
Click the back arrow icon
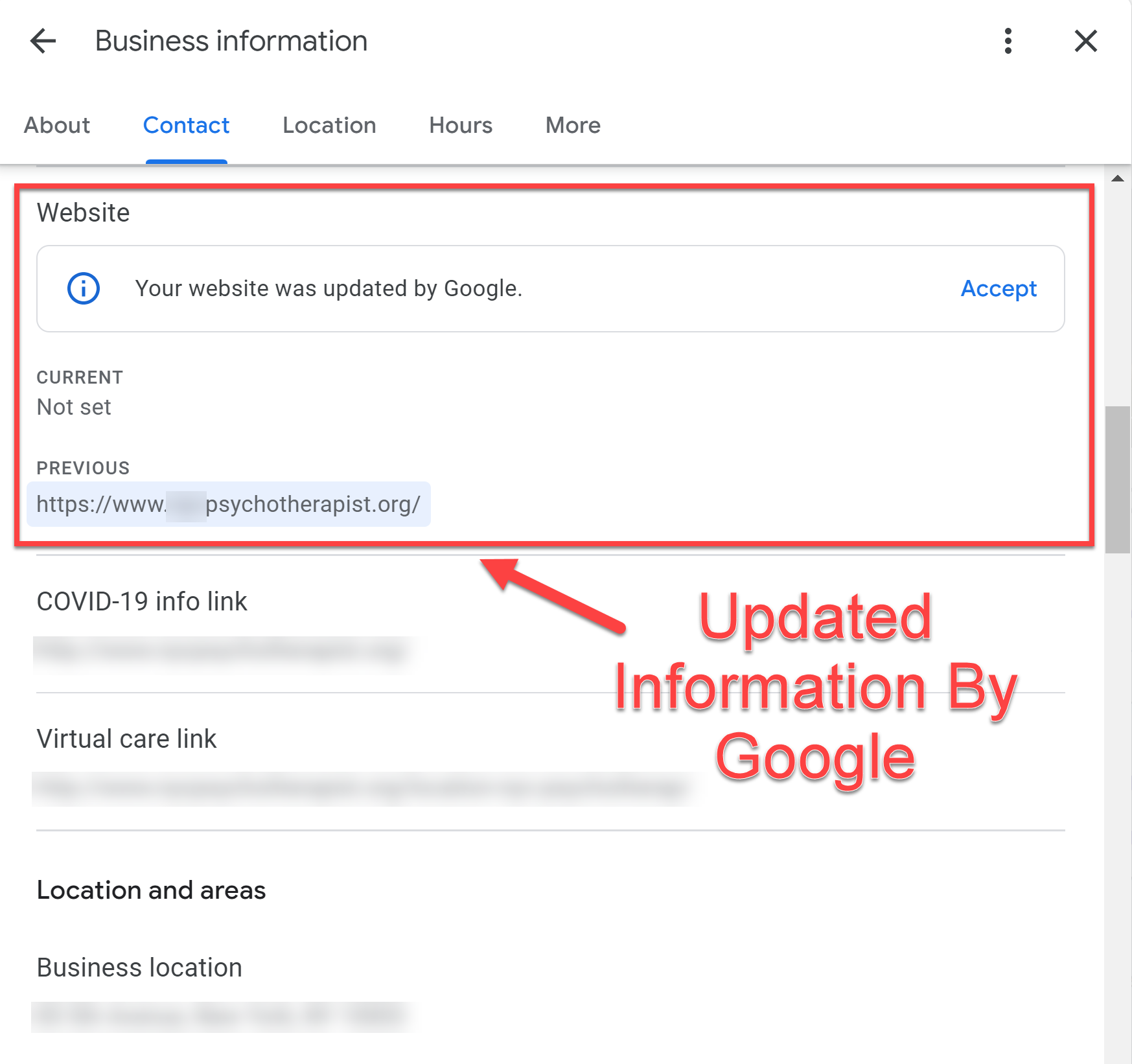coord(42,41)
